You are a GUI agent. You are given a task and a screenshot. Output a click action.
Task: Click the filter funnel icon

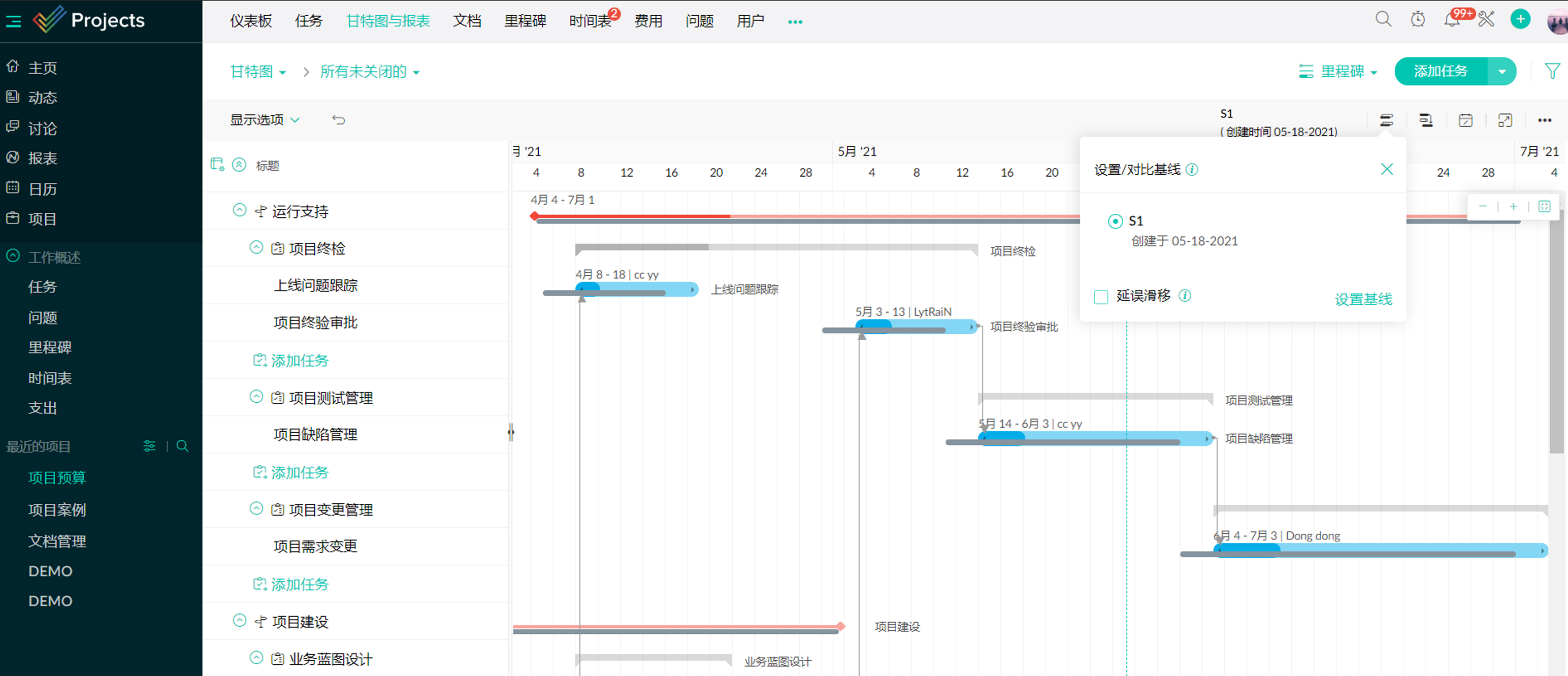[x=1552, y=71]
